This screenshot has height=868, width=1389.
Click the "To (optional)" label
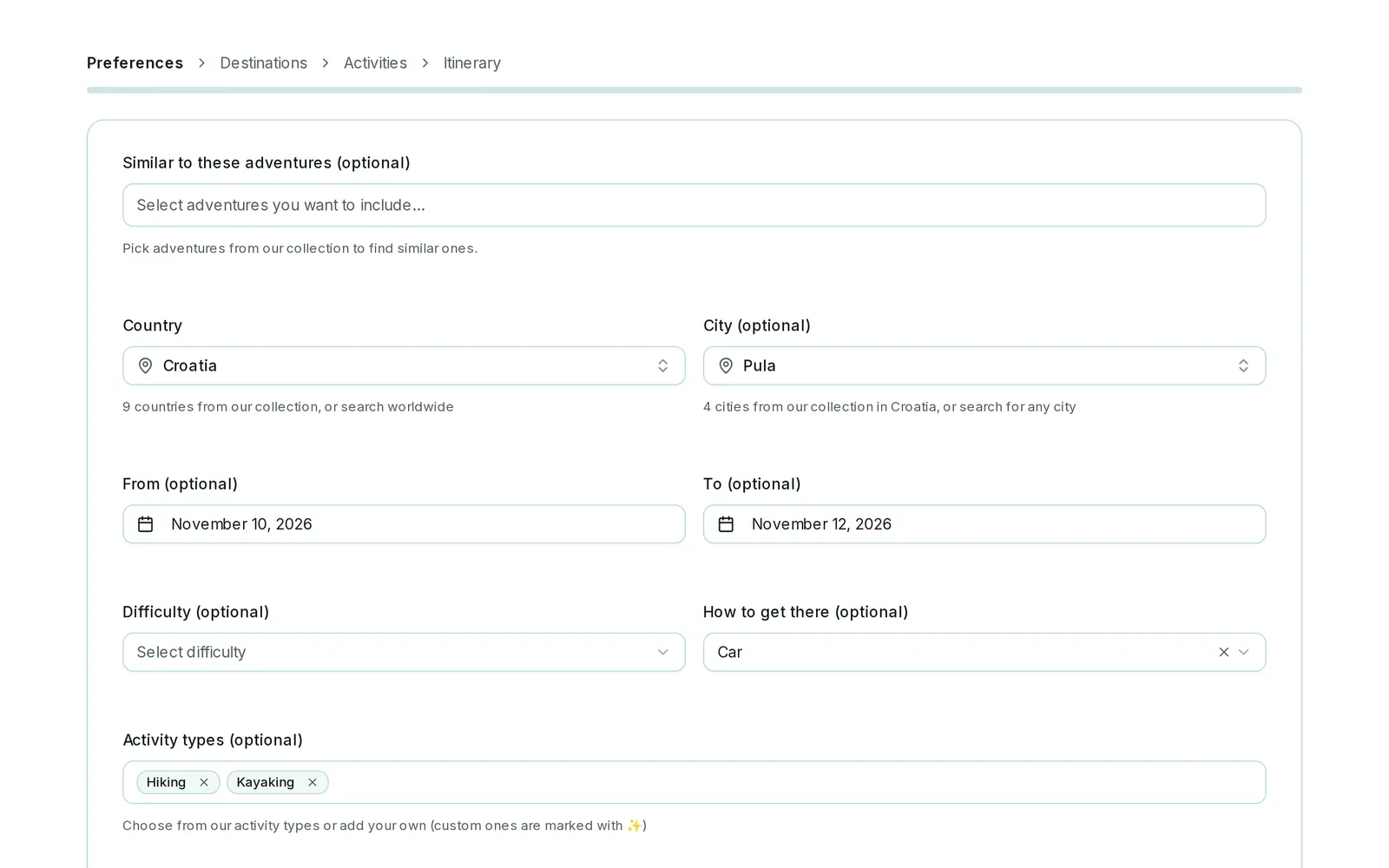[x=752, y=484]
